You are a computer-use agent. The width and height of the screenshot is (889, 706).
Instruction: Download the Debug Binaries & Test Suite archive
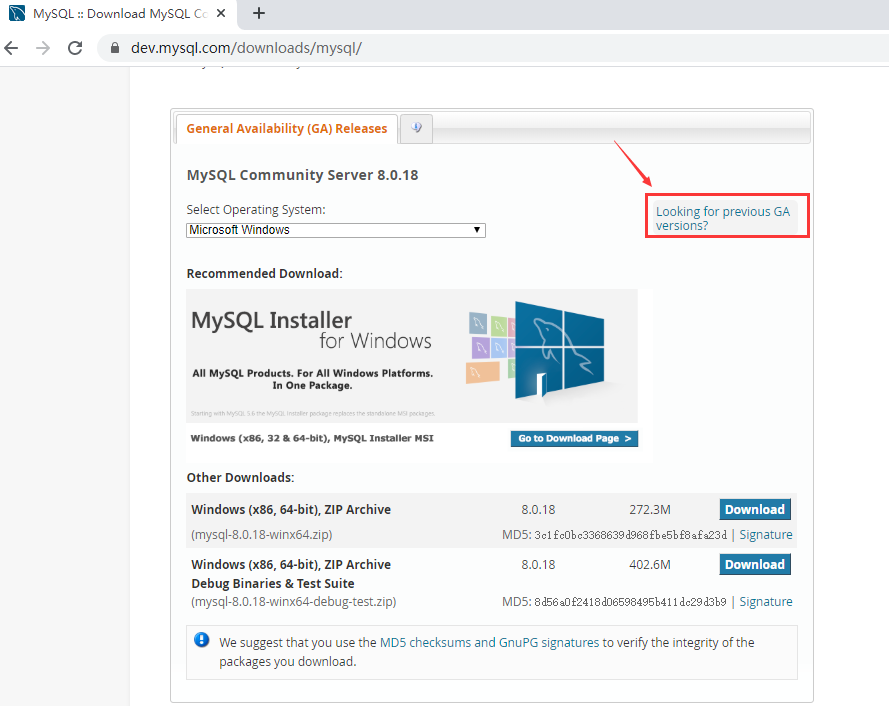coord(755,564)
